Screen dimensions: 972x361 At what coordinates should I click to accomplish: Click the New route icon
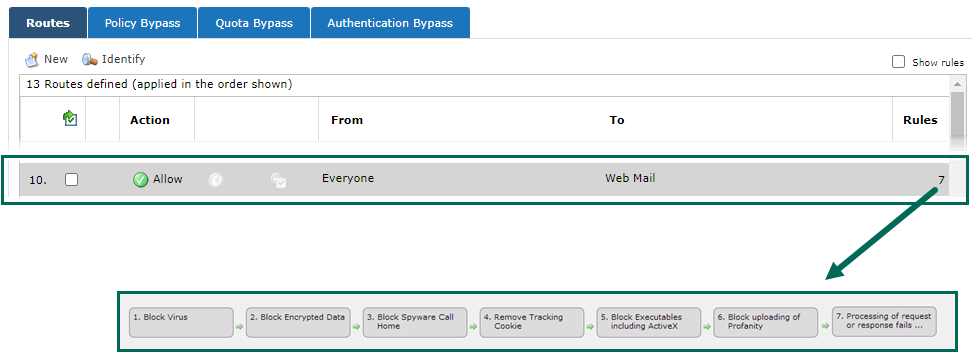coord(32,60)
